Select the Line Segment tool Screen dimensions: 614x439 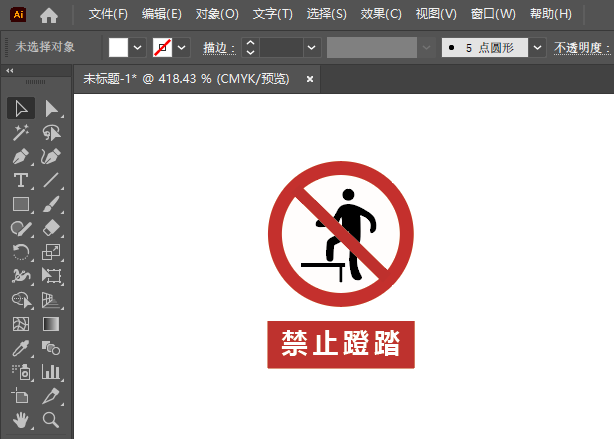point(51,181)
